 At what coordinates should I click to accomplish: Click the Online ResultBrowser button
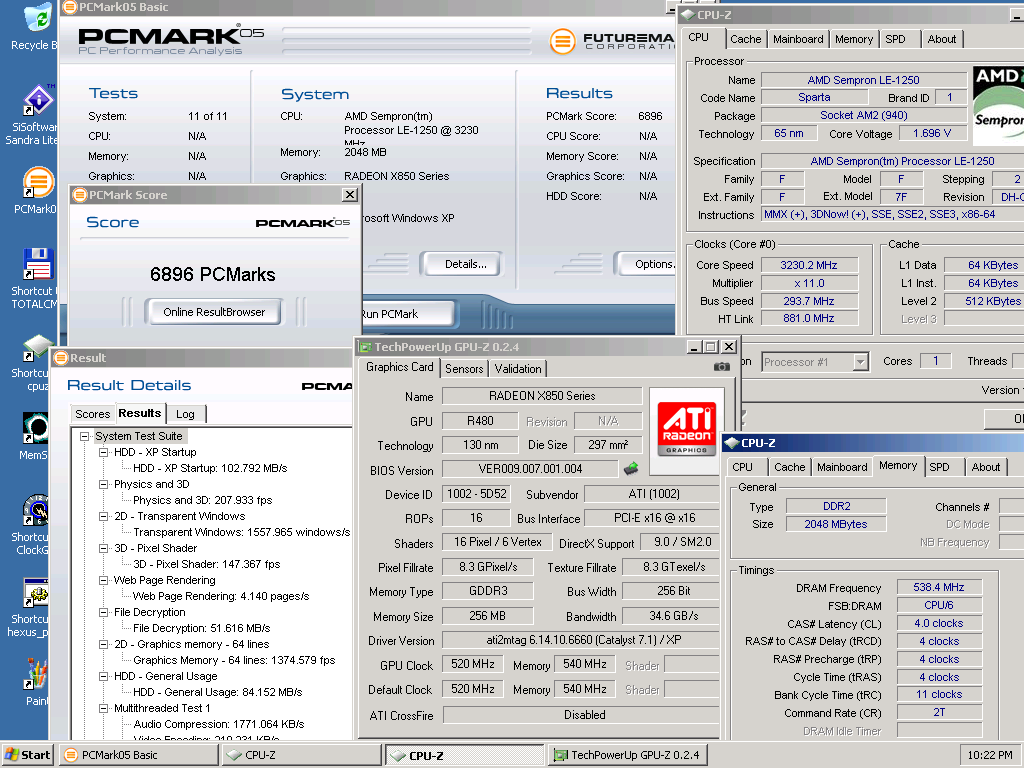(x=214, y=312)
